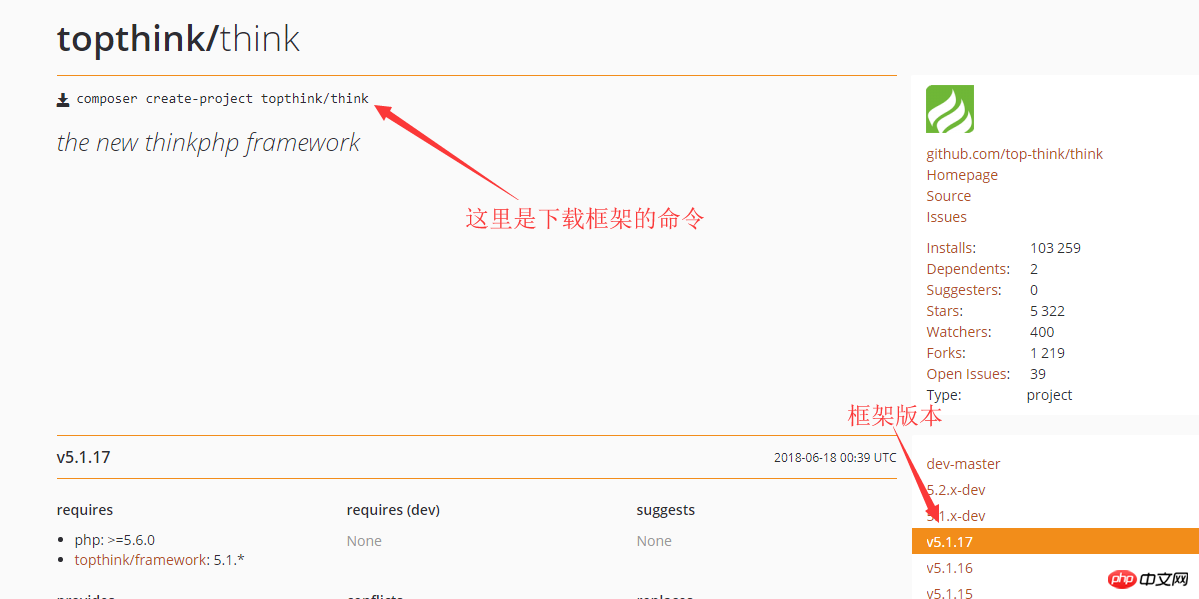Click the installs count 103 259
Screen dimensions: 1199x599
1055,248
